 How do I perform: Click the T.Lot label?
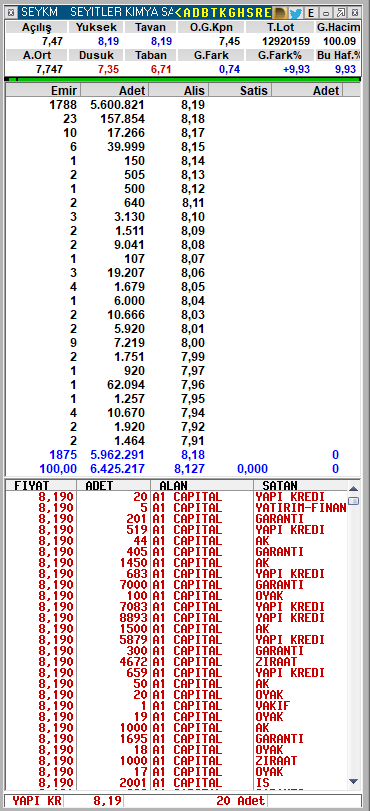tap(279, 27)
